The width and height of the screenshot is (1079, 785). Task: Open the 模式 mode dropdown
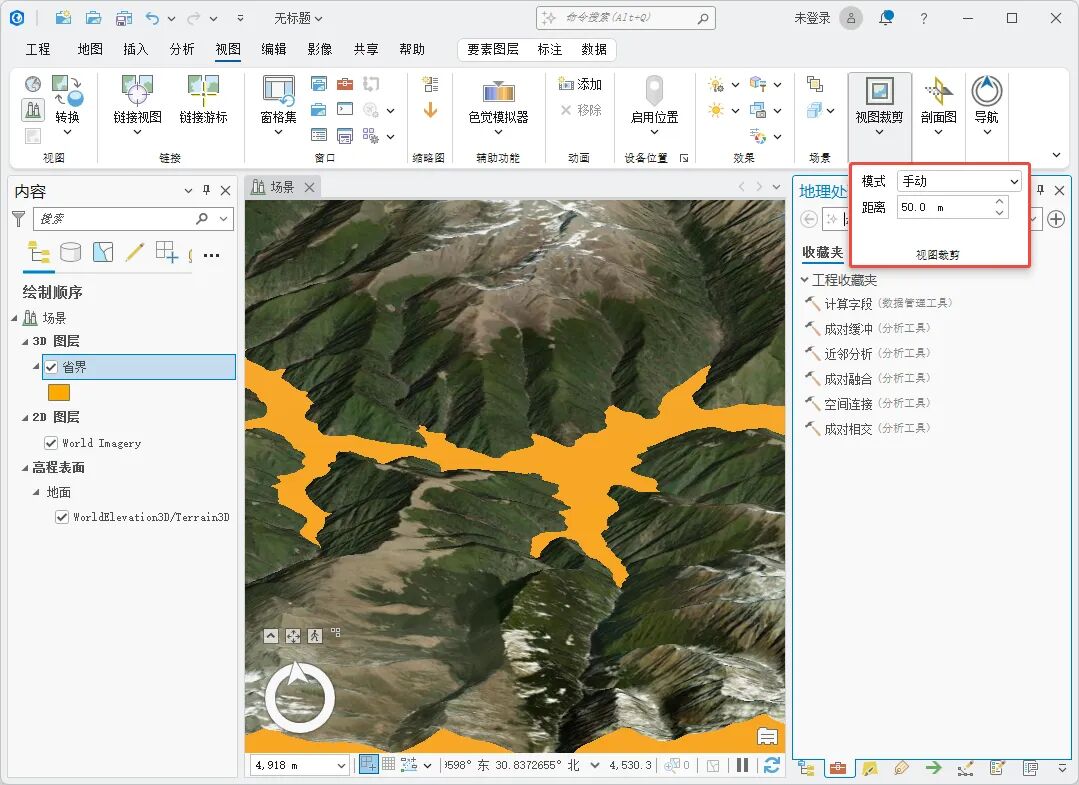[959, 181]
